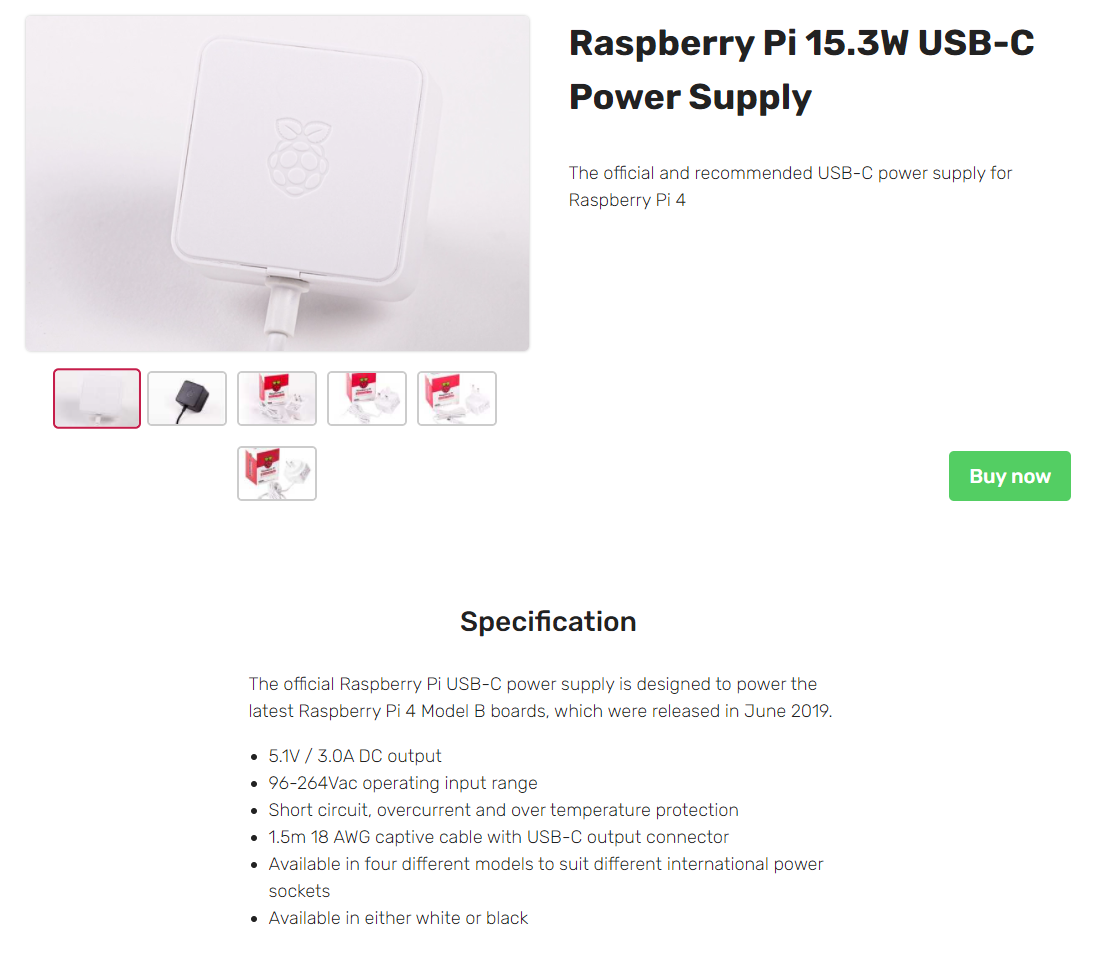Click the large white power supply photo
The width and height of the screenshot is (1103, 959).
tap(277, 183)
